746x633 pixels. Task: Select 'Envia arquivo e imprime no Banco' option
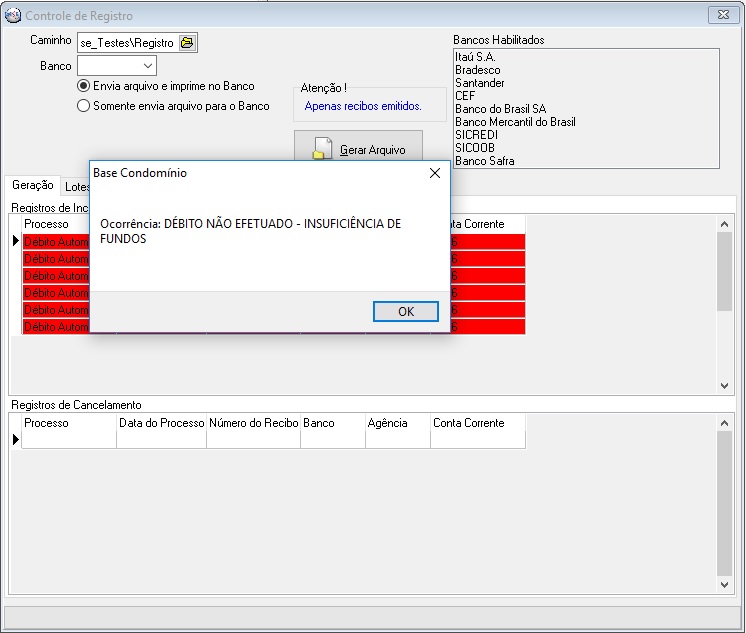pyautogui.click(x=84, y=86)
